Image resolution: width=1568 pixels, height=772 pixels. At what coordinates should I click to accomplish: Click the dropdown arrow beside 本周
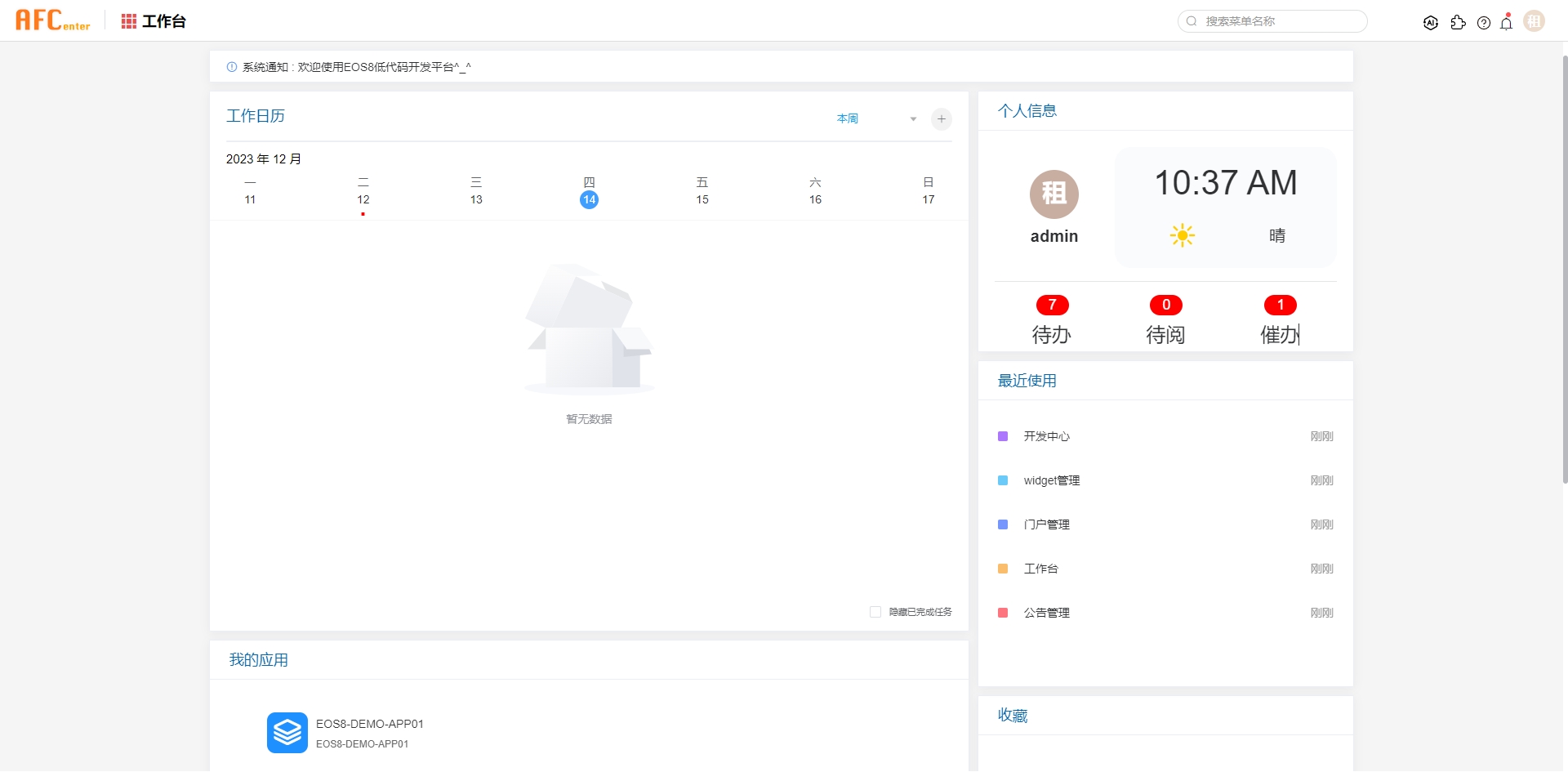(912, 118)
